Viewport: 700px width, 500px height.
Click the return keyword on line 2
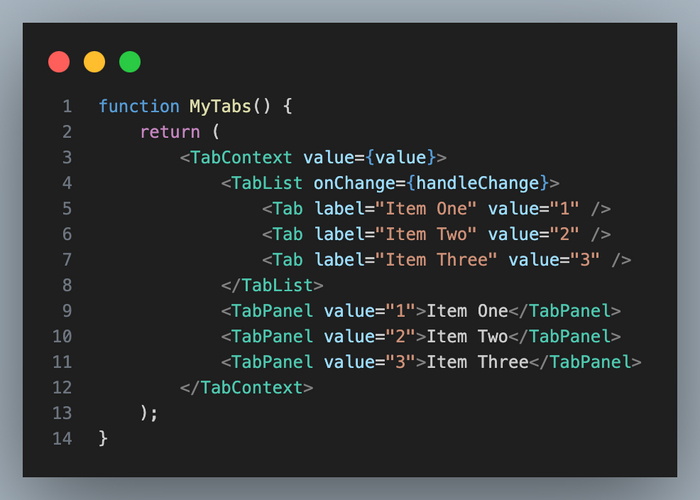[x=165, y=132]
